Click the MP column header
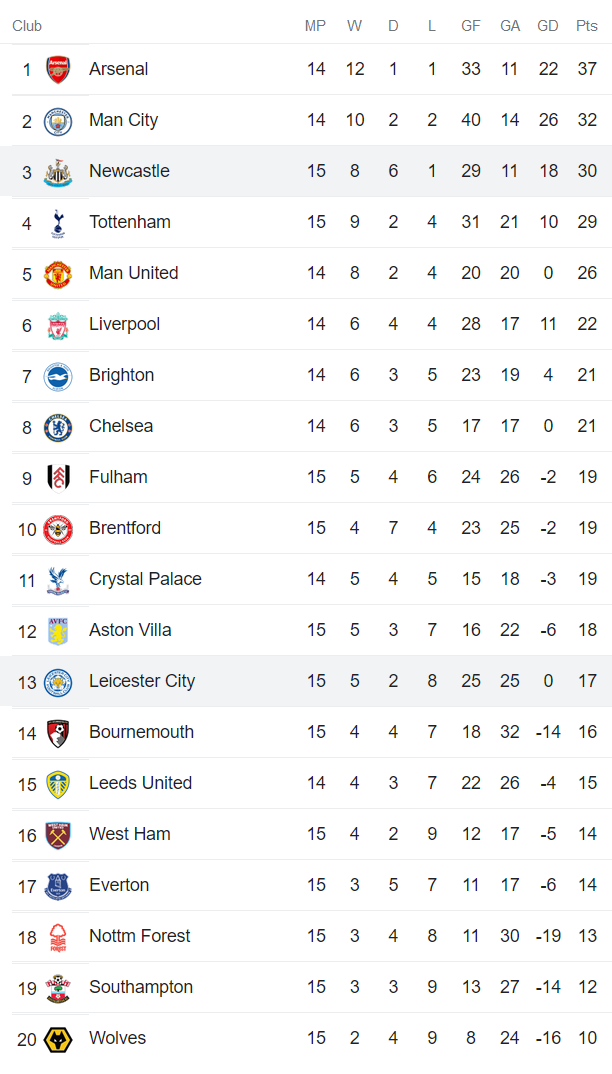 click(316, 26)
